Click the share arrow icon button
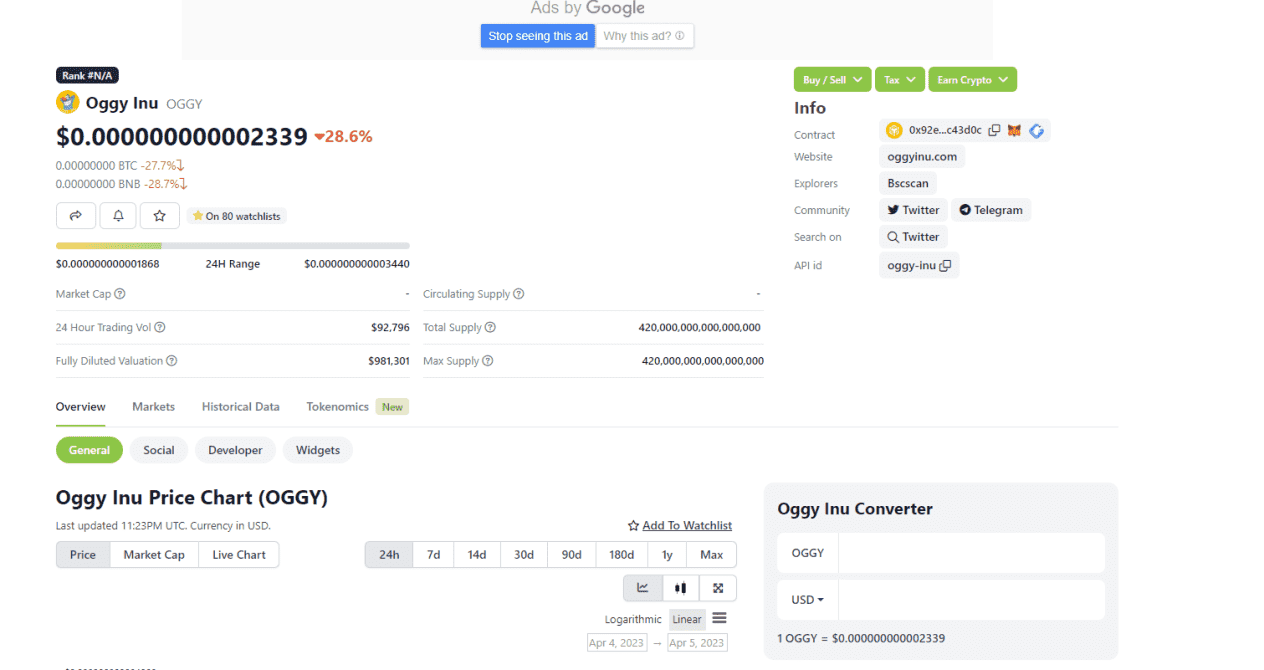Image resolution: width=1264 pixels, height=670 pixels. 76,215
